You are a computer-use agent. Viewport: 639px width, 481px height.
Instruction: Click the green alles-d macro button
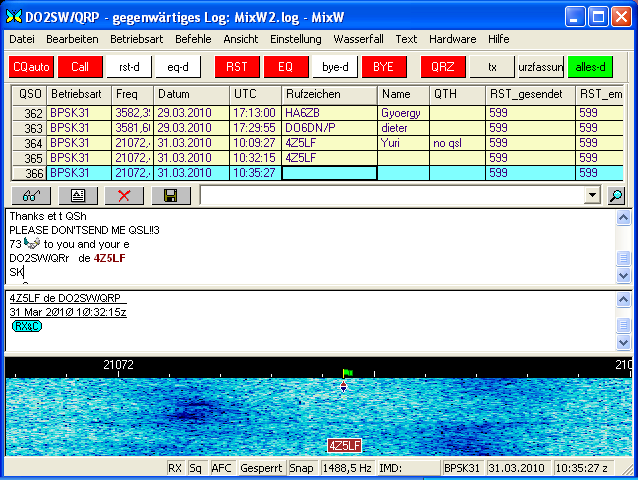[x=590, y=67]
